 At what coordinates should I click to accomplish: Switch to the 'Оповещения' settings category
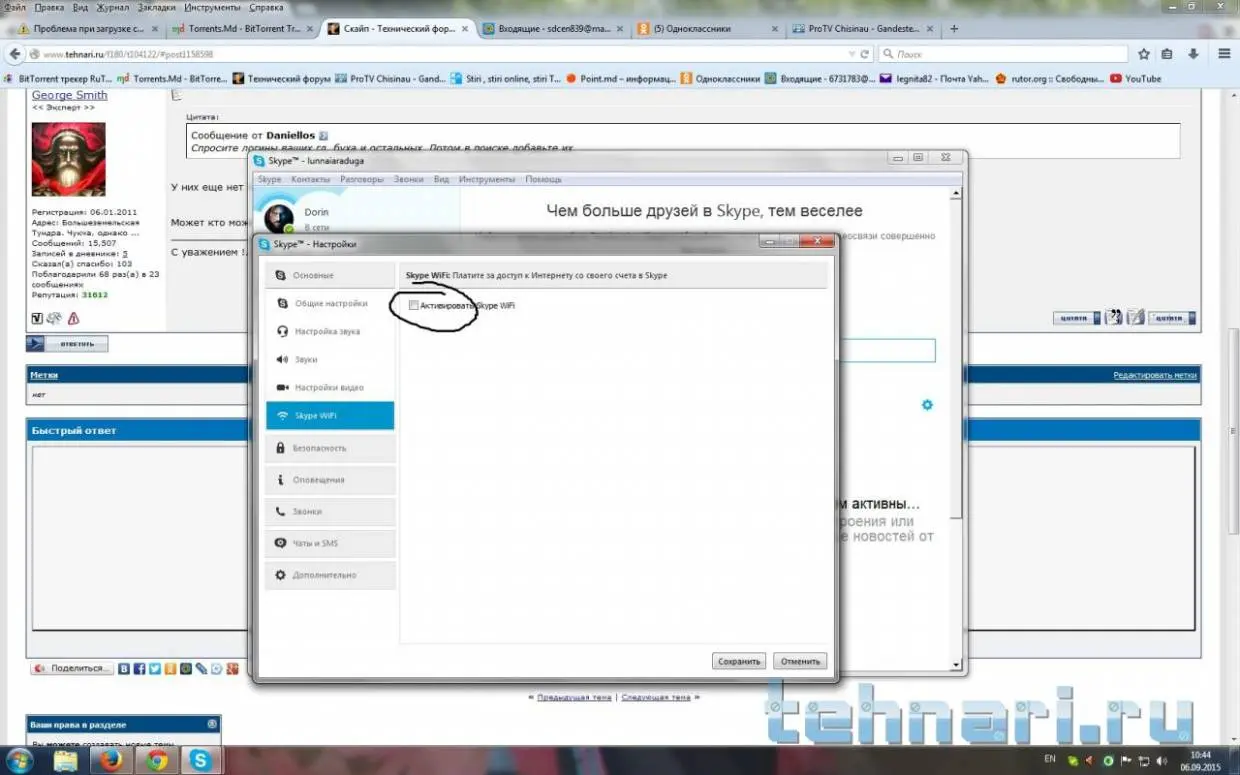(x=330, y=480)
